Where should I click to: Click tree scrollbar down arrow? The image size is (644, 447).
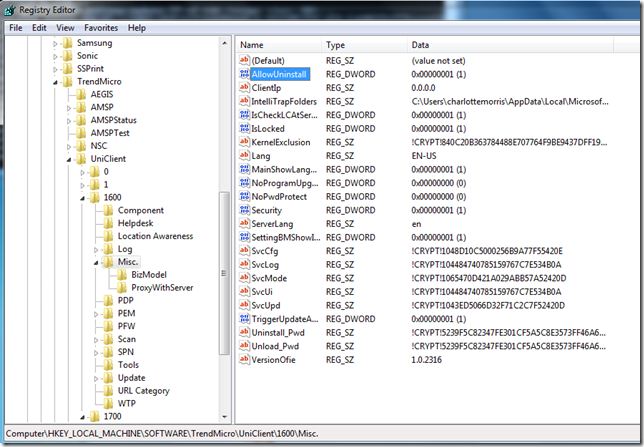[x=224, y=417]
